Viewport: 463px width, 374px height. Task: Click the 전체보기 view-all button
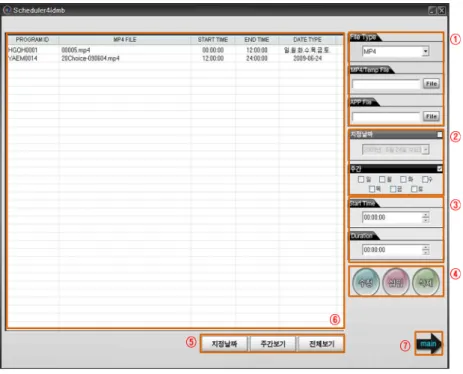pos(321,344)
